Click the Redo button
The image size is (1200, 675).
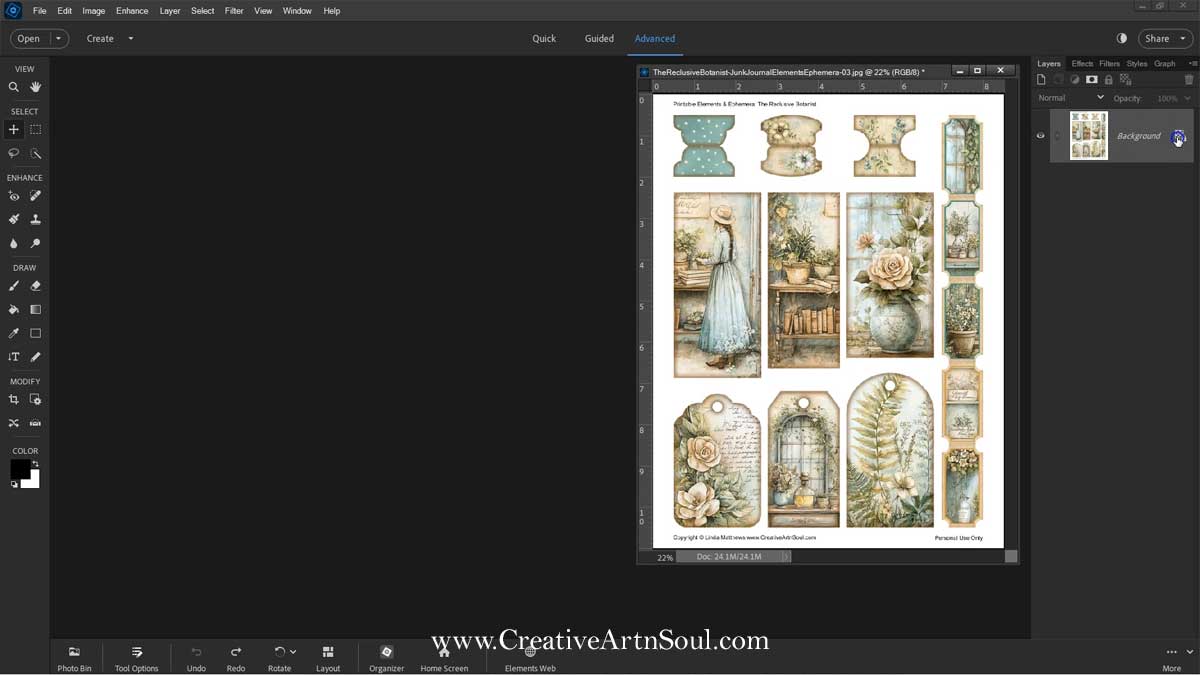tap(236, 658)
